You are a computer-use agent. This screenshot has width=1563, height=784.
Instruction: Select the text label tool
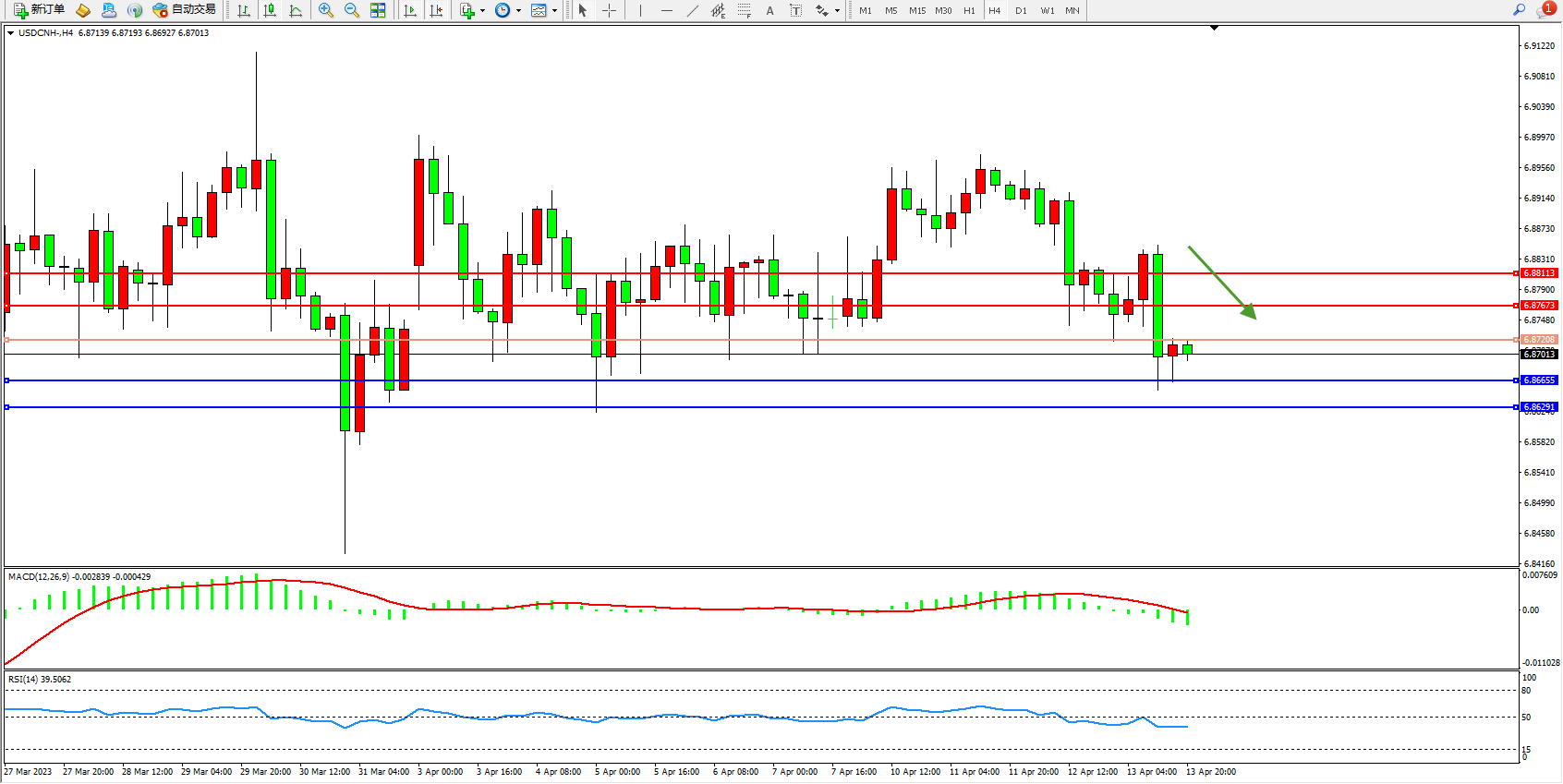click(795, 10)
